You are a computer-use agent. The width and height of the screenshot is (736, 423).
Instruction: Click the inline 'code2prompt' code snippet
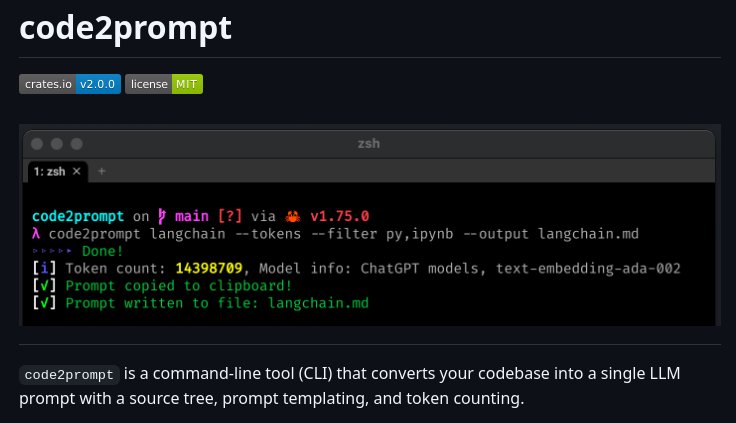(x=69, y=375)
